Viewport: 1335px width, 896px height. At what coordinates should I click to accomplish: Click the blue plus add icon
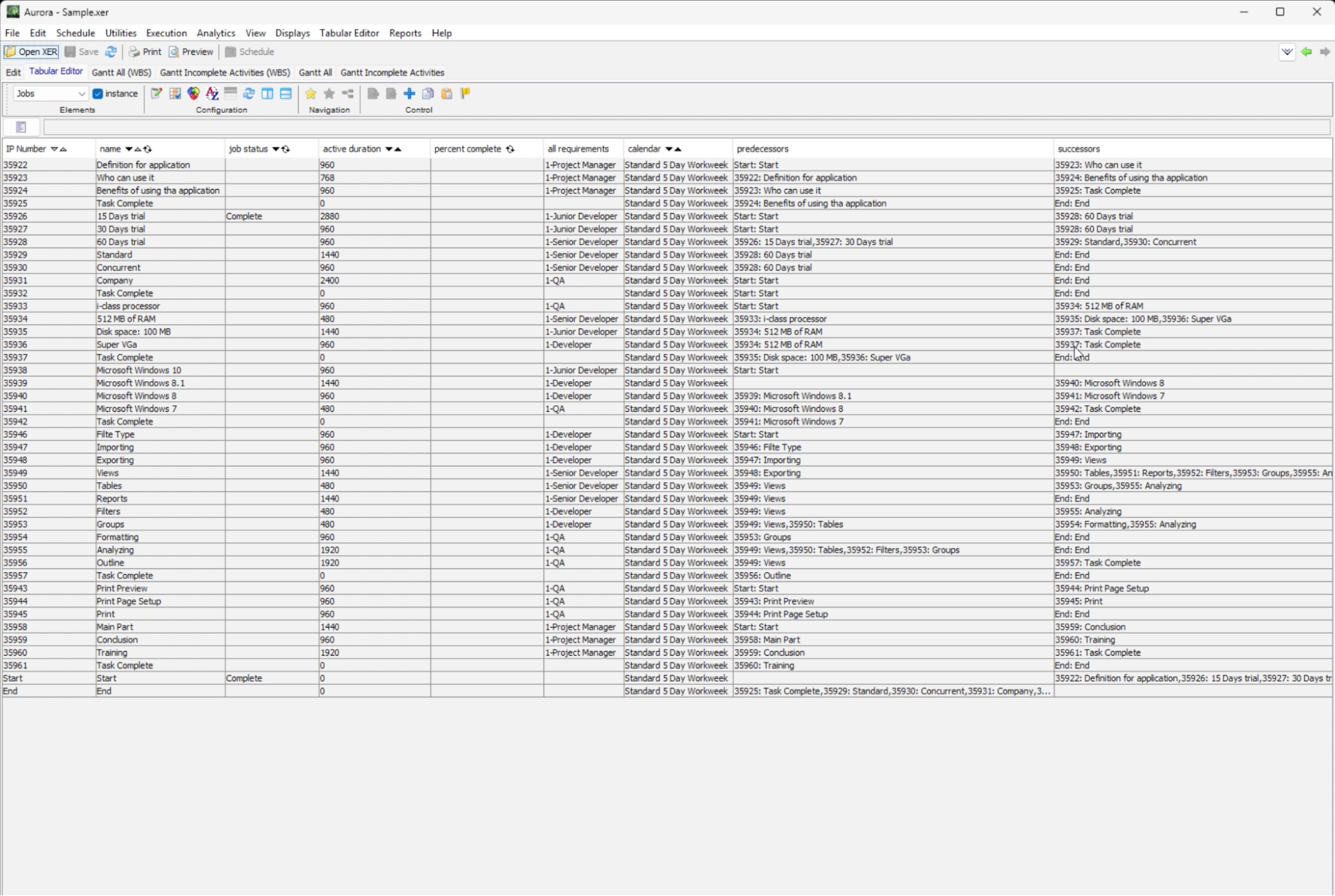coord(409,93)
